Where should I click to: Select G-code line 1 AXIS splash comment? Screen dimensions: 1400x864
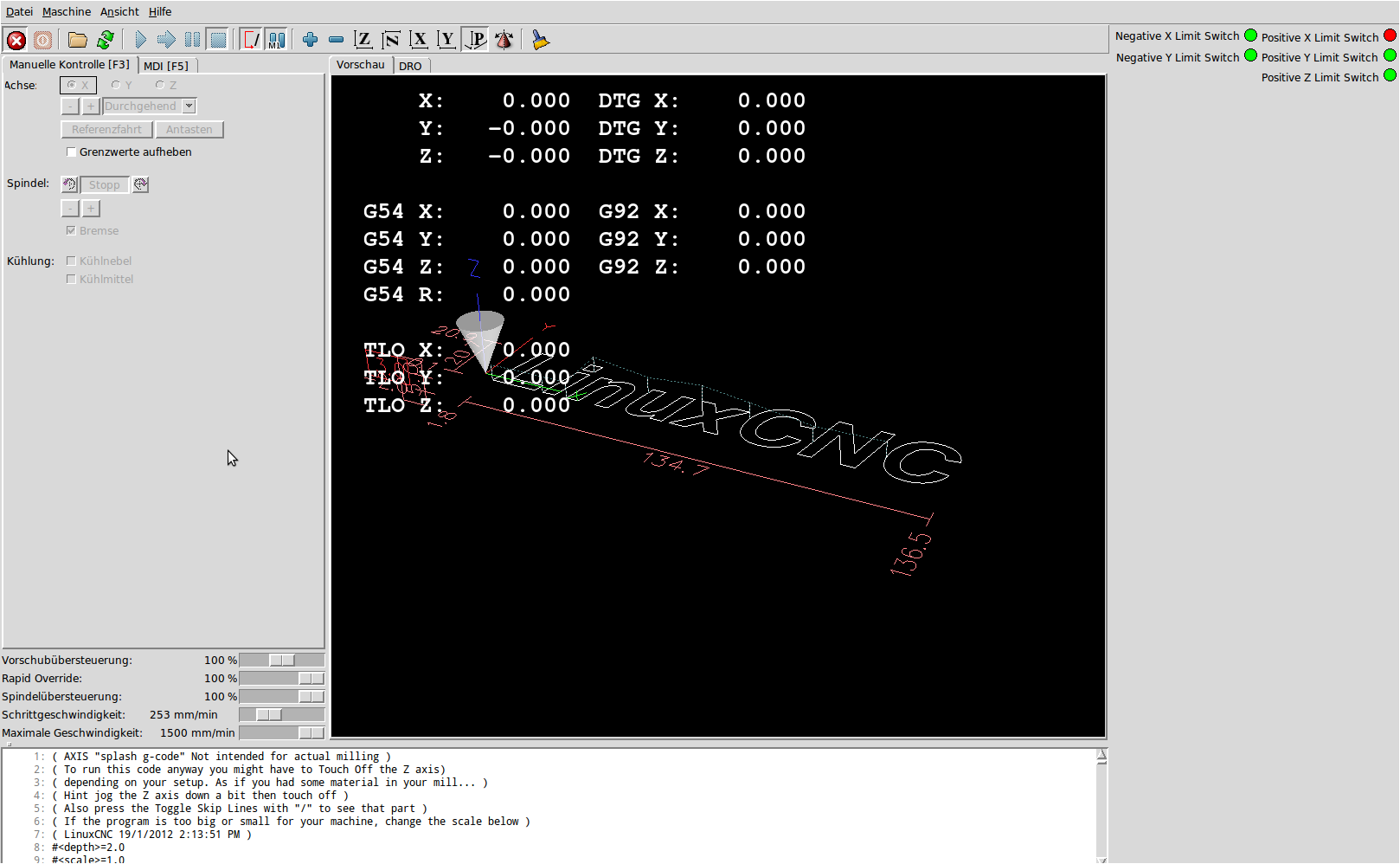[222, 756]
